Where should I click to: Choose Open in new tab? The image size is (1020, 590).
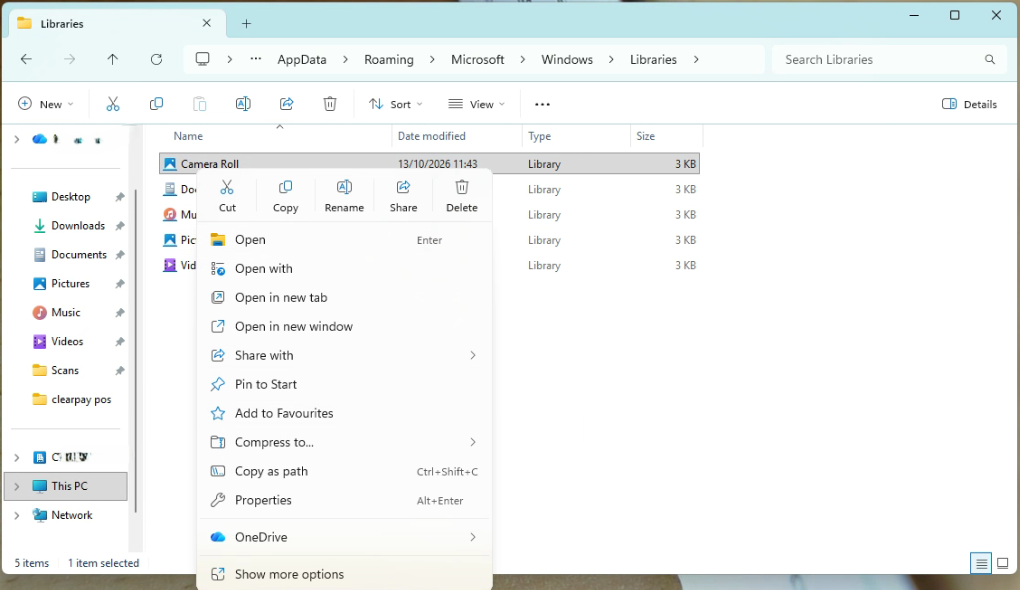click(344, 298)
